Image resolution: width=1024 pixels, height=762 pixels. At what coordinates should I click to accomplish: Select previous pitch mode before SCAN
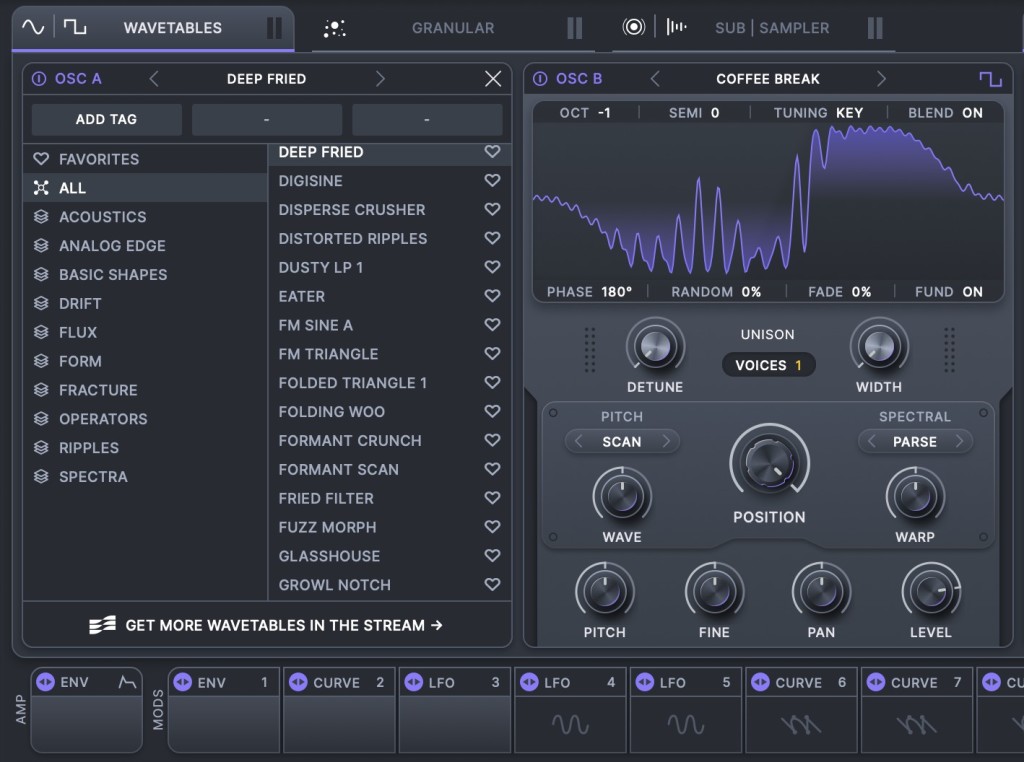pyautogui.click(x=578, y=441)
